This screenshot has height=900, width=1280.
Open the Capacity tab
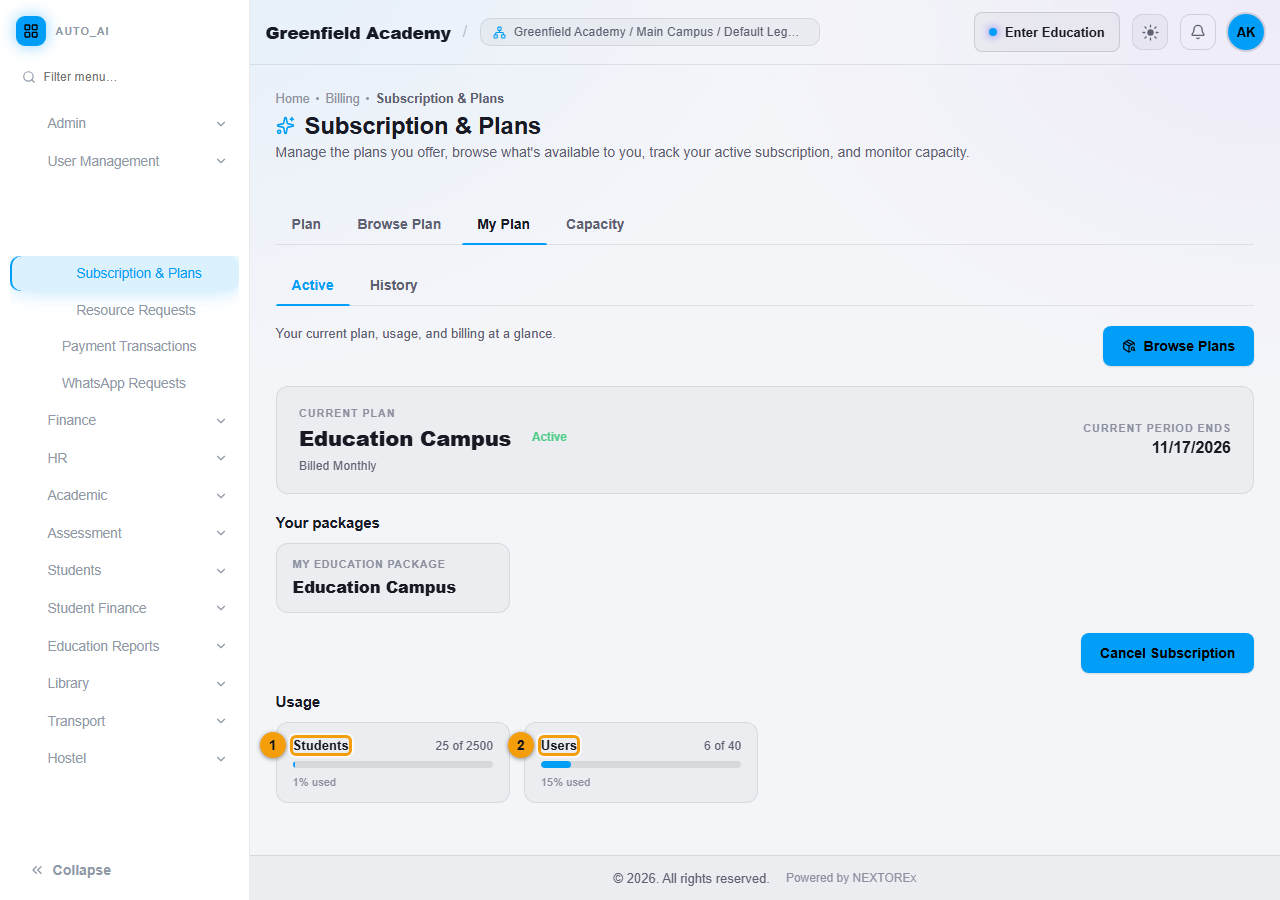tap(595, 224)
